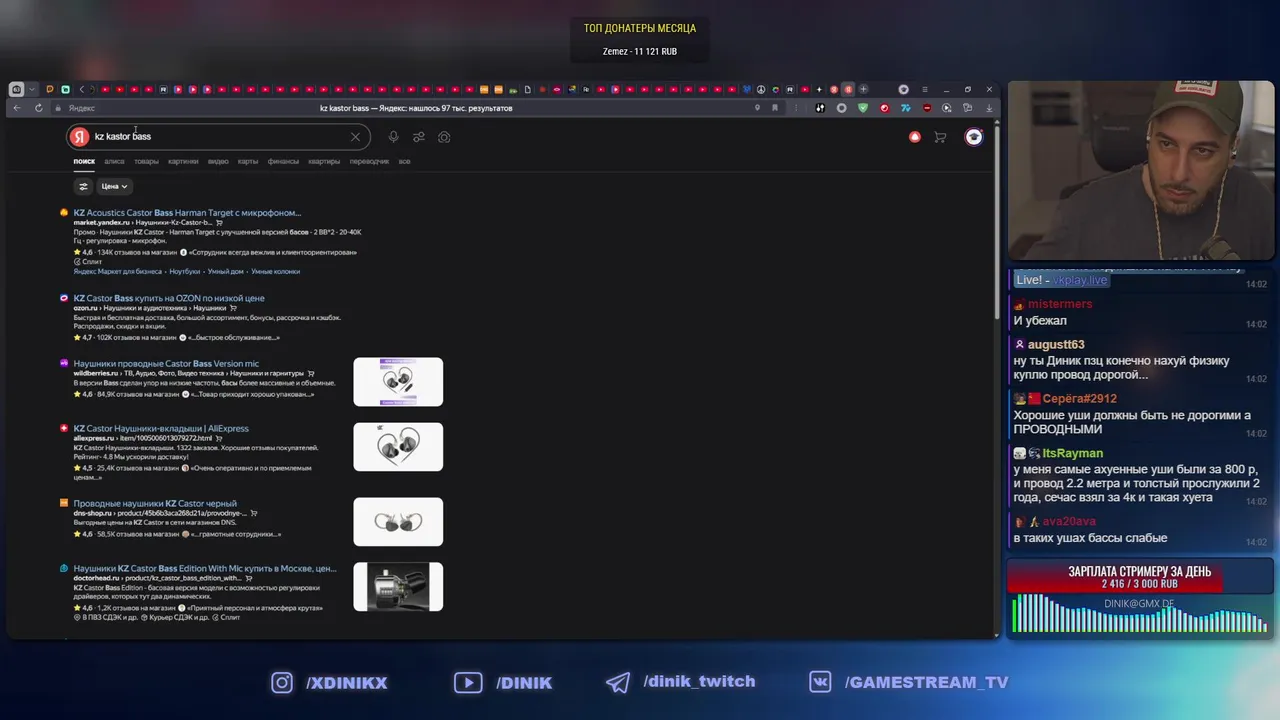The image size is (1280, 720).
Task: Click chat username ava20ava
Action: [x=1069, y=522]
